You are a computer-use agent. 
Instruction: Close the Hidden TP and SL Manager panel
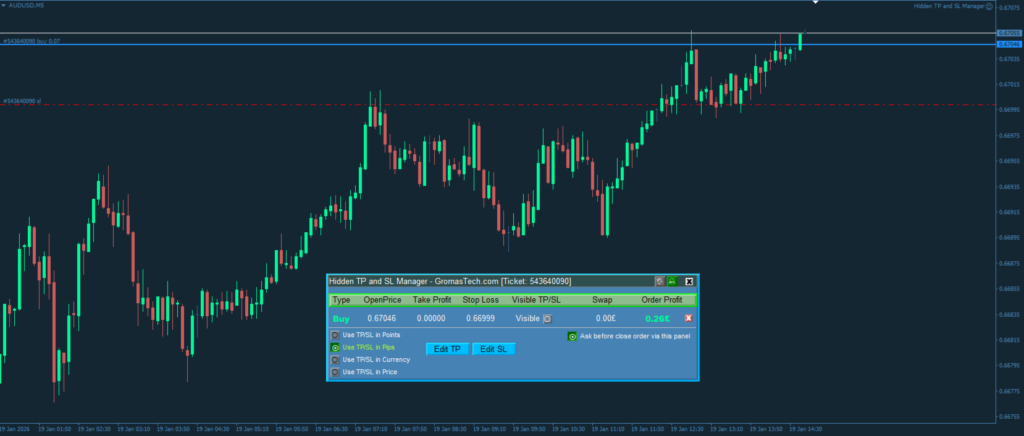pyautogui.click(x=688, y=281)
